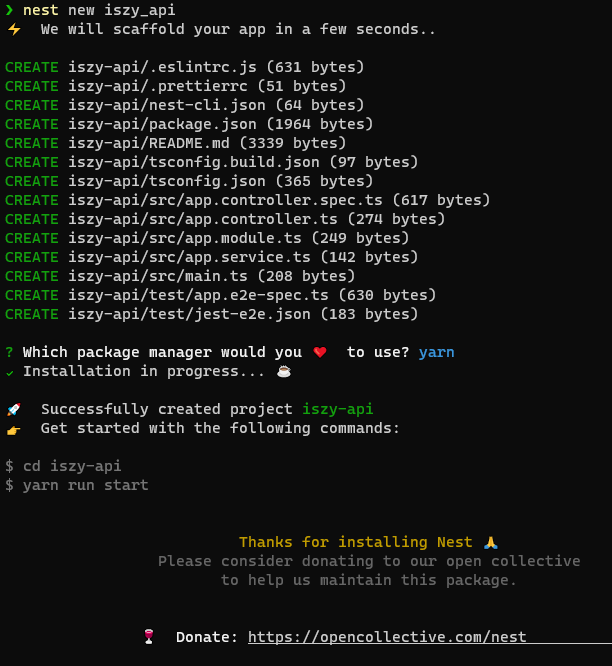Click the rocket emoji

coord(14,409)
